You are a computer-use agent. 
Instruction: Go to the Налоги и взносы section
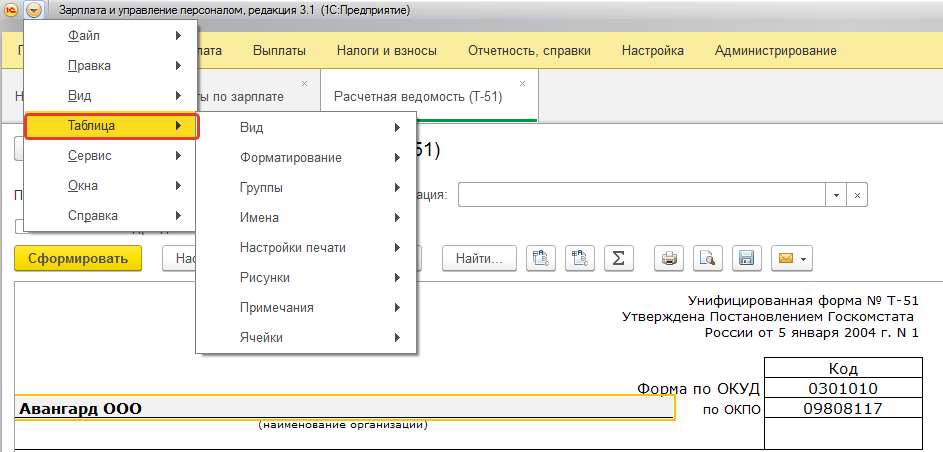(386, 51)
